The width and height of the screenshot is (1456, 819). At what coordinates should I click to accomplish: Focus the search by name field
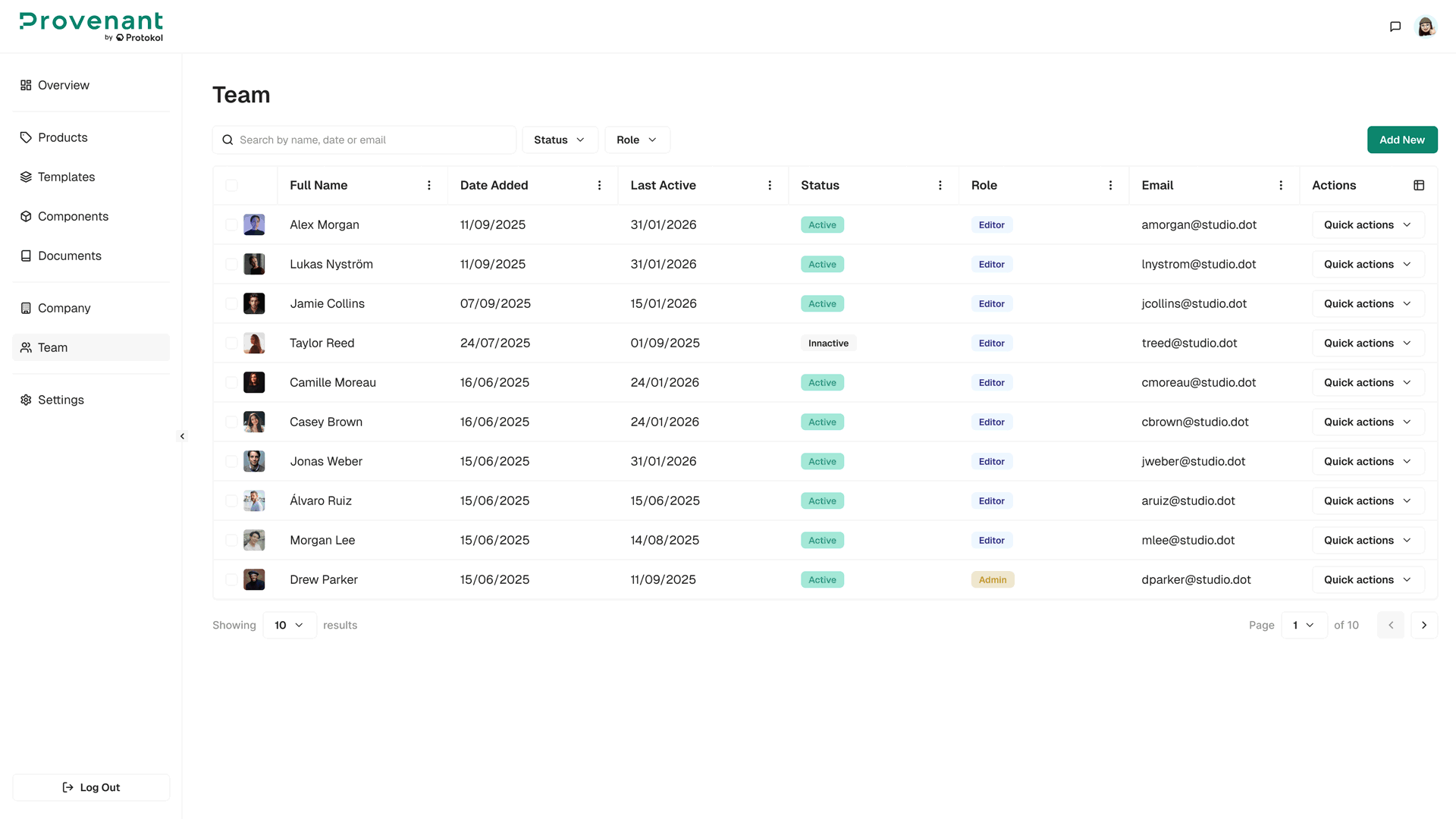click(372, 140)
